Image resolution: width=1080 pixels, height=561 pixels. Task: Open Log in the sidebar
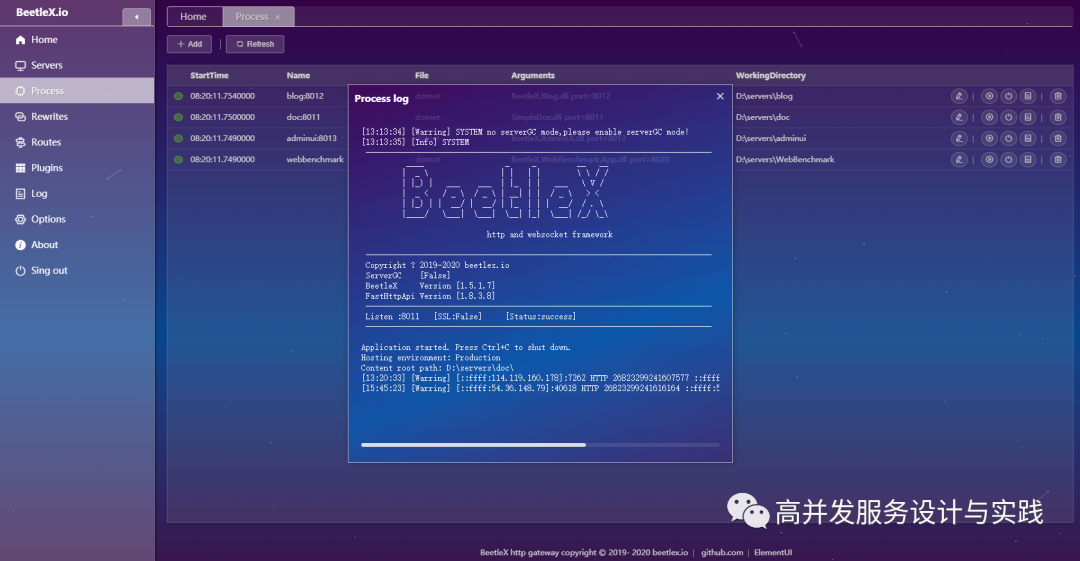(x=77, y=194)
